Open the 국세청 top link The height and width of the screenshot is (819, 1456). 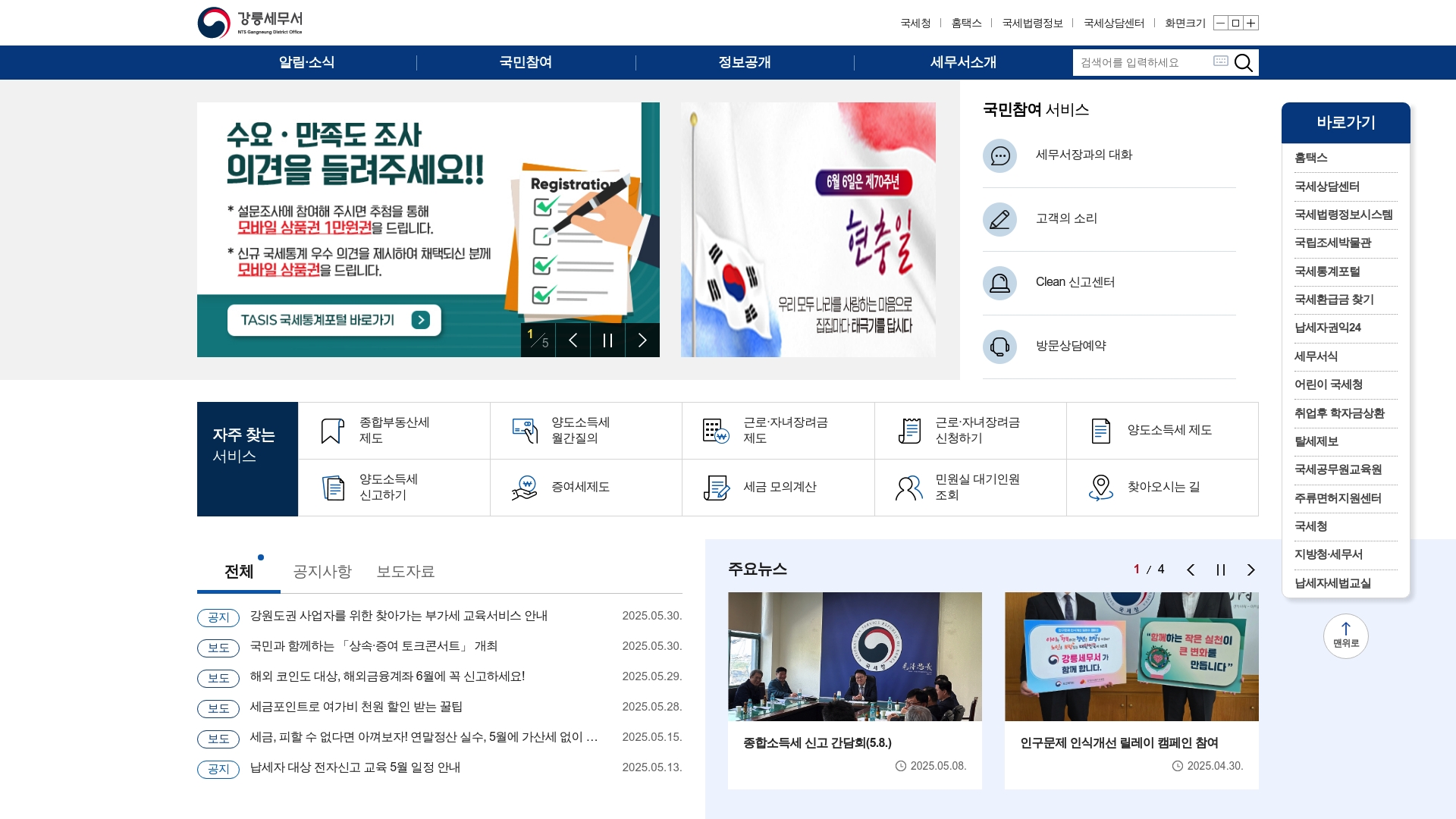[x=915, y=24]
